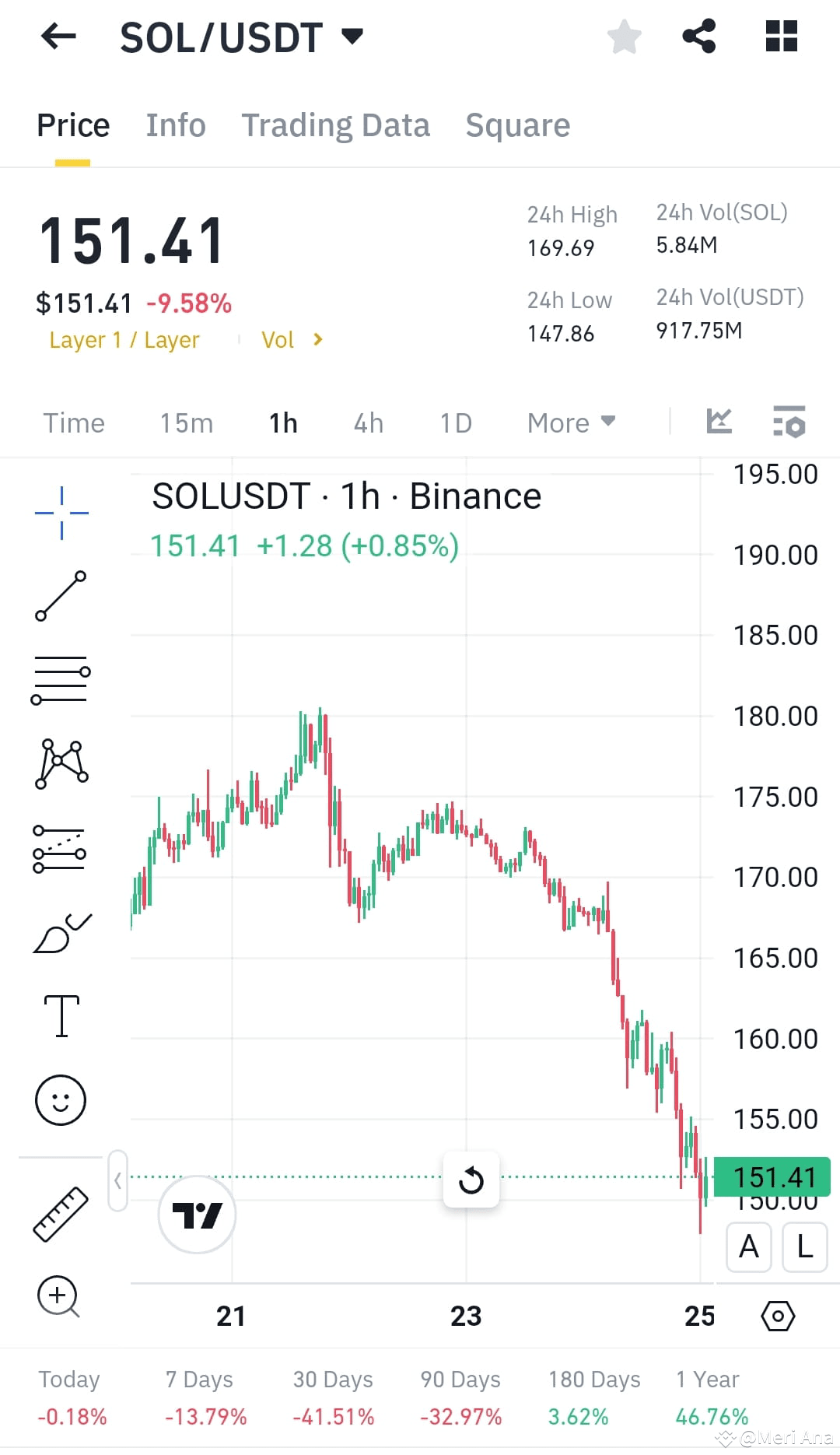The width and height of the screenshot is (840, 1455).
Task: Toggle the ask price display with A button
Action: coord(748,1247)
